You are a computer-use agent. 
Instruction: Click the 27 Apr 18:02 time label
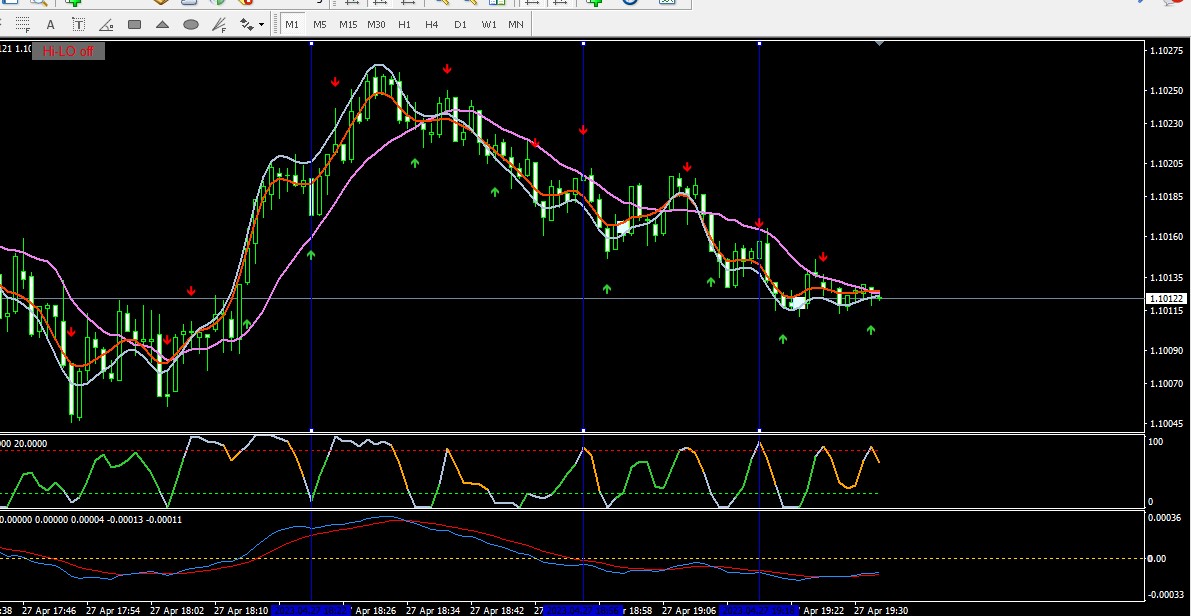[x=177, y=610]
